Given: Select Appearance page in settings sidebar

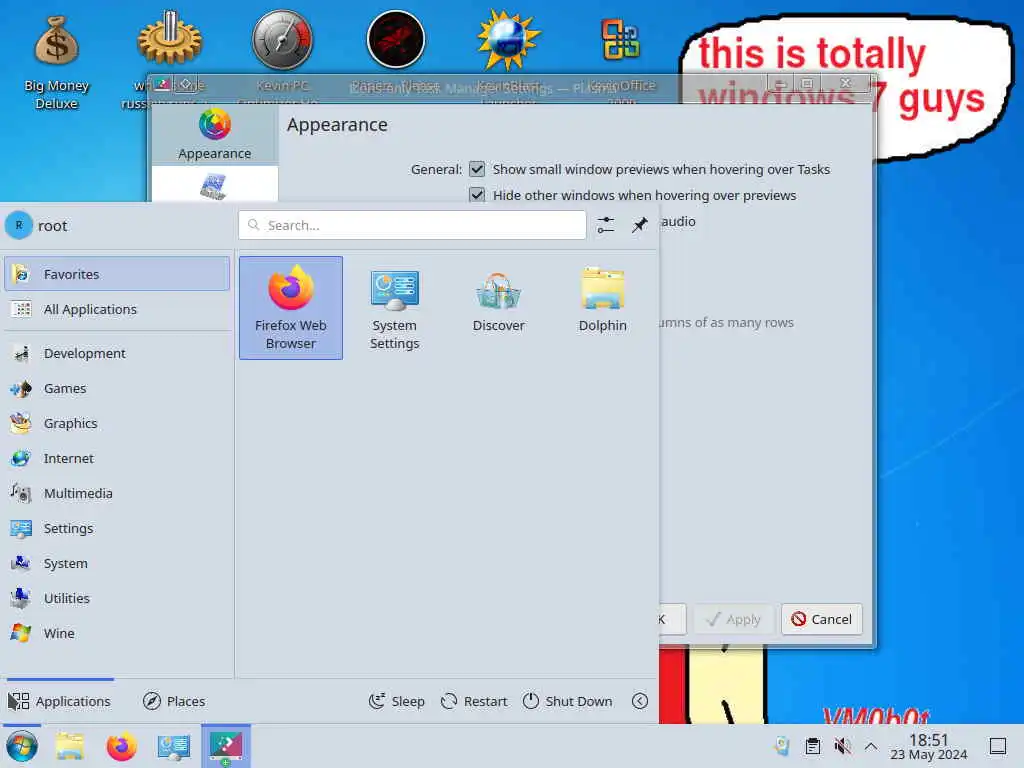Looking at the screenshot, I should tap(215, 135).
